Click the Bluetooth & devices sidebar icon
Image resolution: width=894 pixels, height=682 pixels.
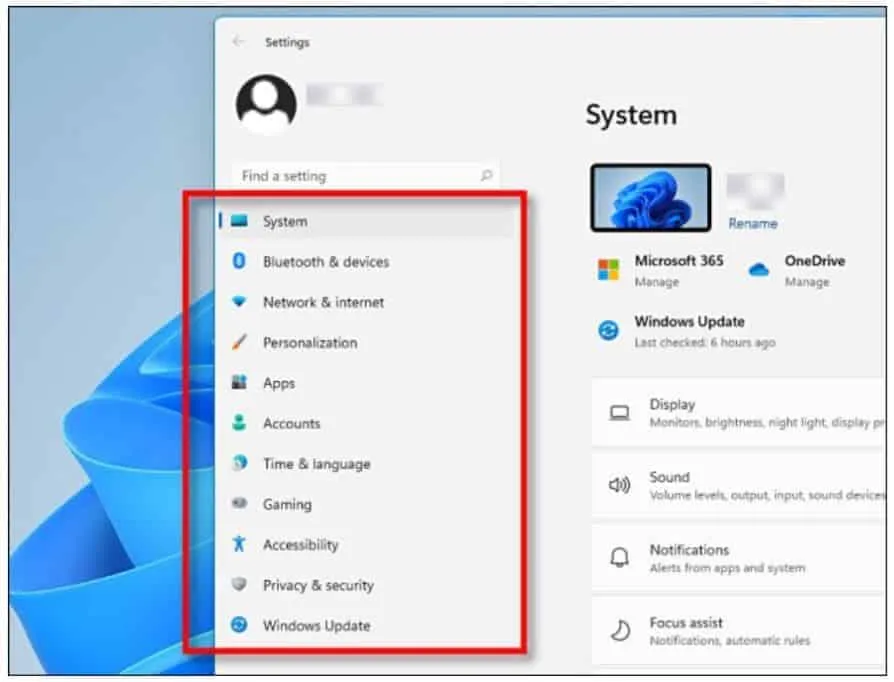coord(239,261)
